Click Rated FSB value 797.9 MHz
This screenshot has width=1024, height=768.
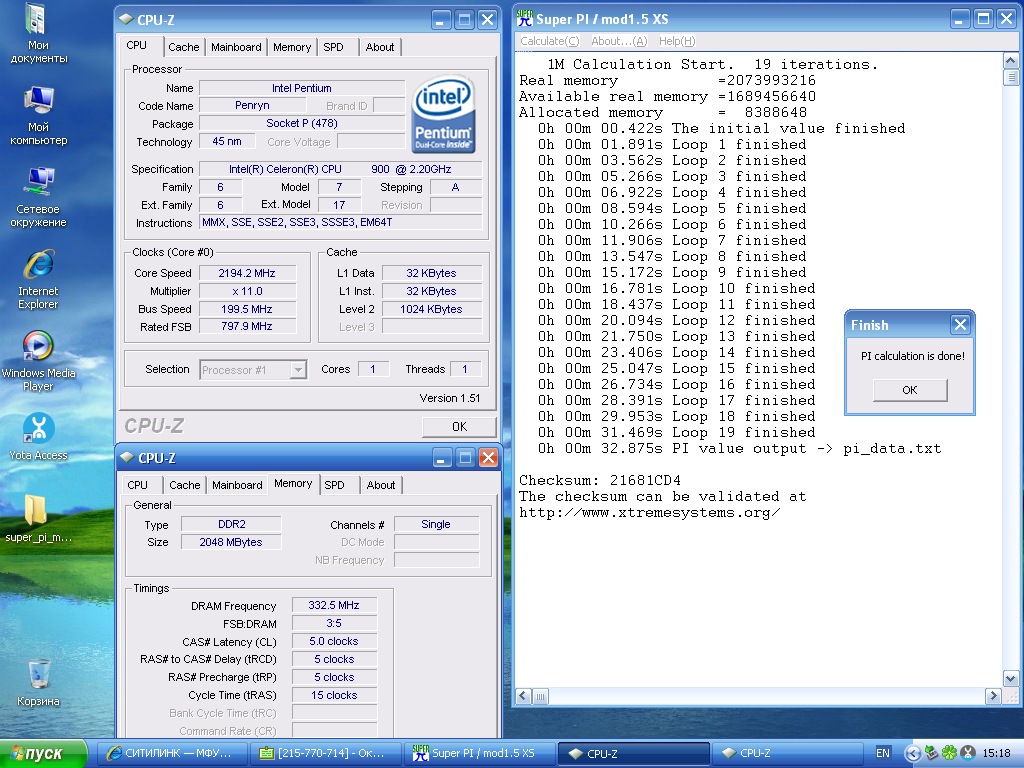pos(247,327)
